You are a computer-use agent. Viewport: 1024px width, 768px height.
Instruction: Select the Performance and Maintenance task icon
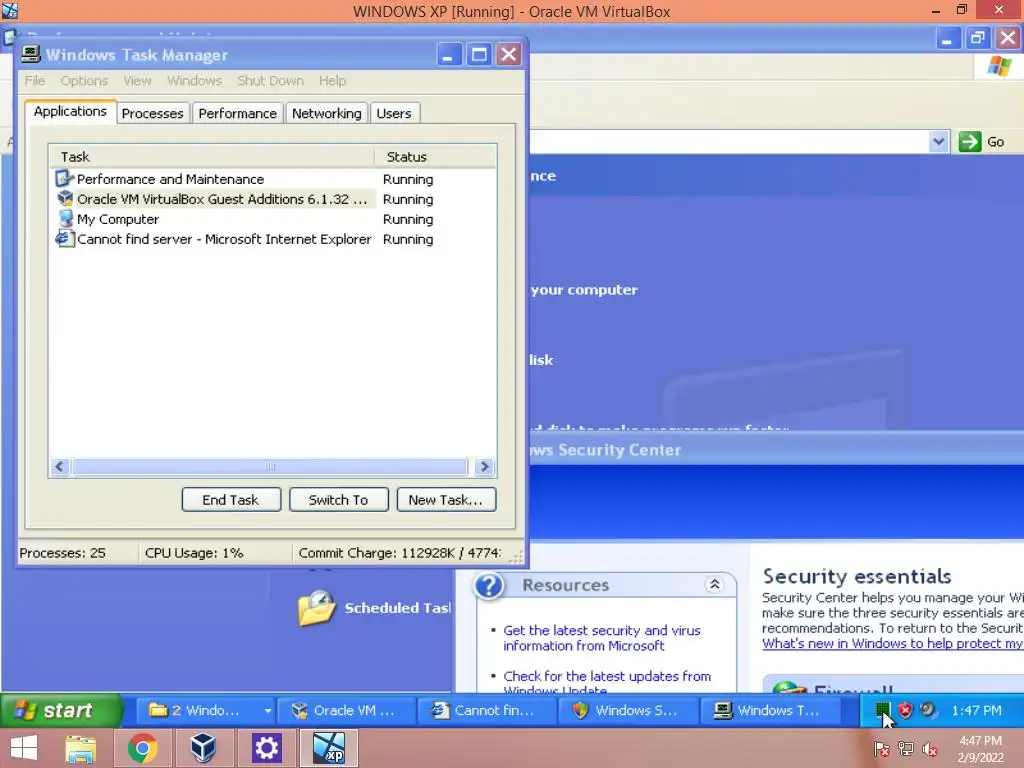(x=63, y=178)
